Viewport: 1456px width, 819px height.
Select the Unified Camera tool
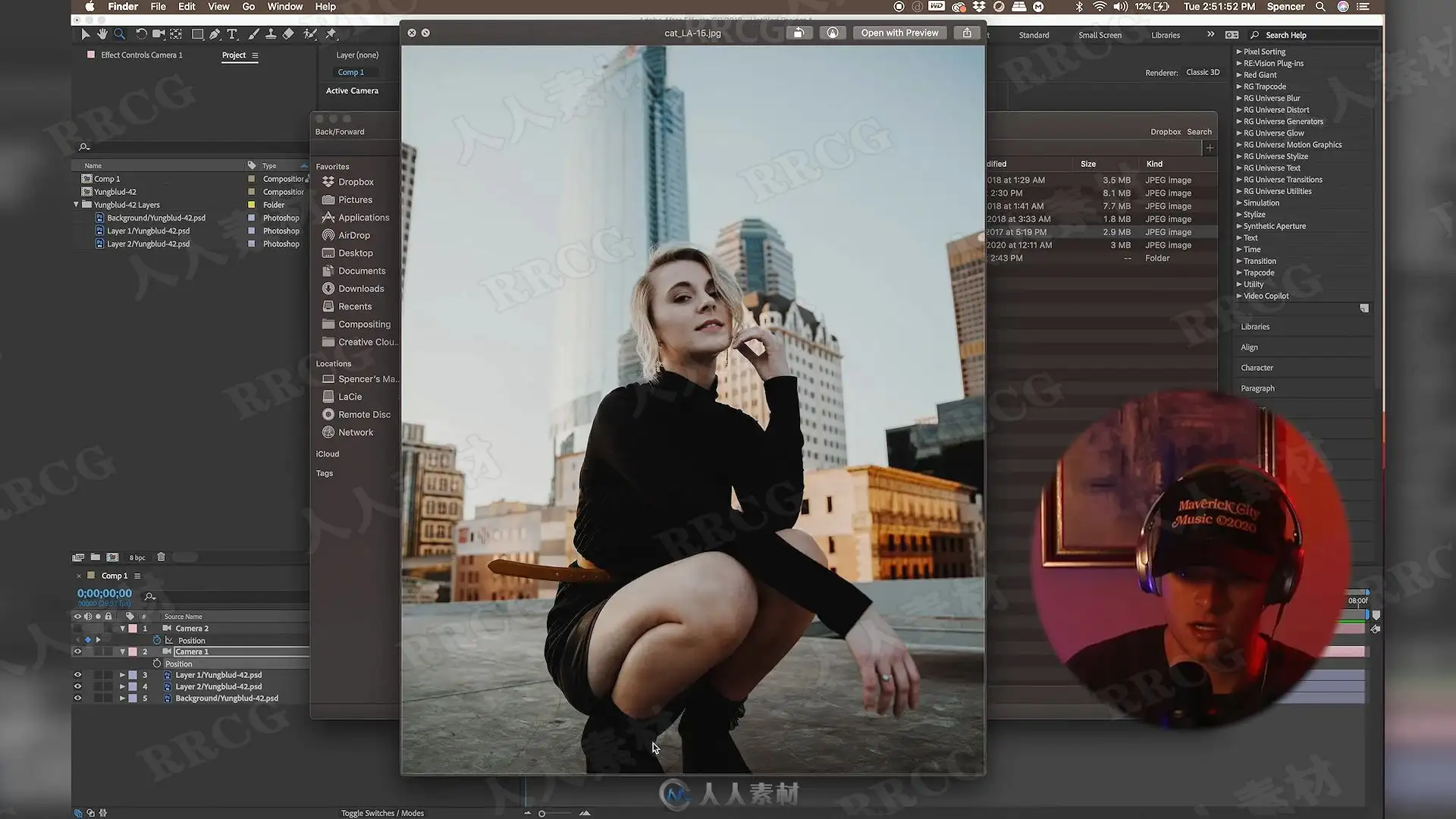coord(158,34)
